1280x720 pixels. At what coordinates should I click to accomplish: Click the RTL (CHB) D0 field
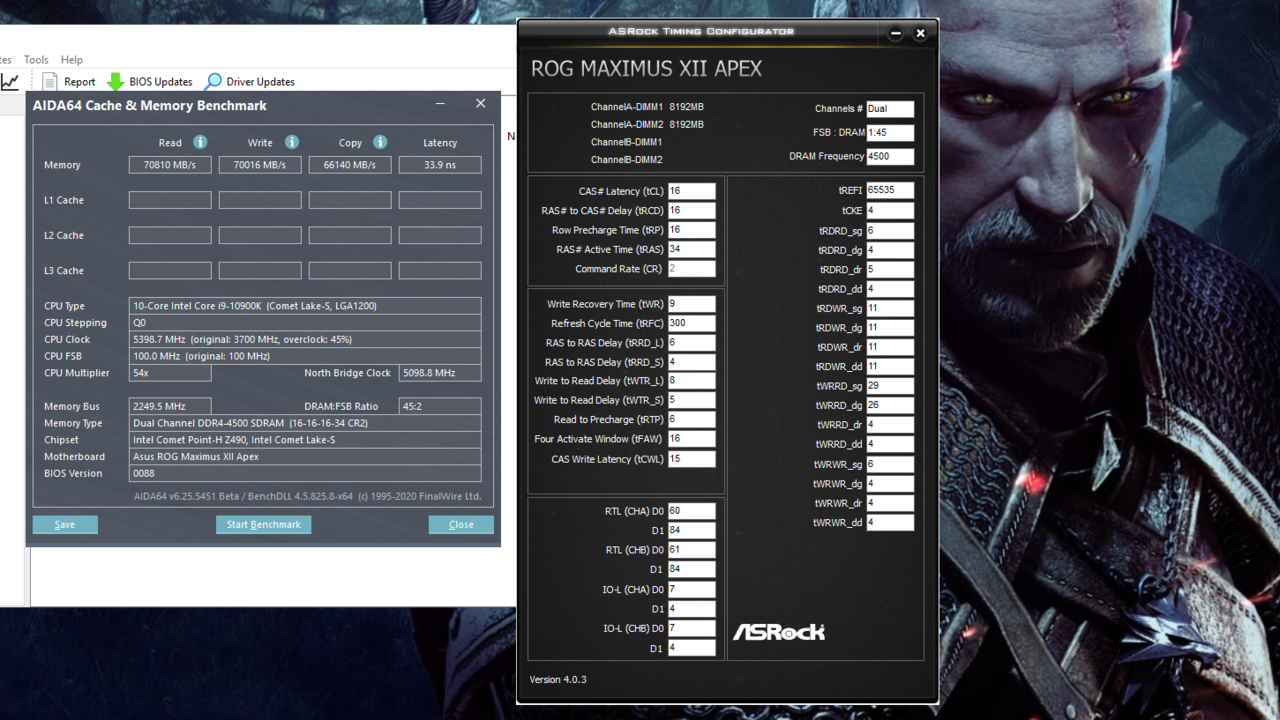coord(691,550)
